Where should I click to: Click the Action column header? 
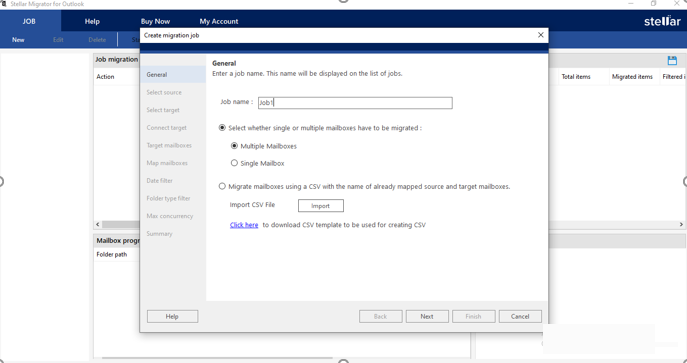[105, 76]
